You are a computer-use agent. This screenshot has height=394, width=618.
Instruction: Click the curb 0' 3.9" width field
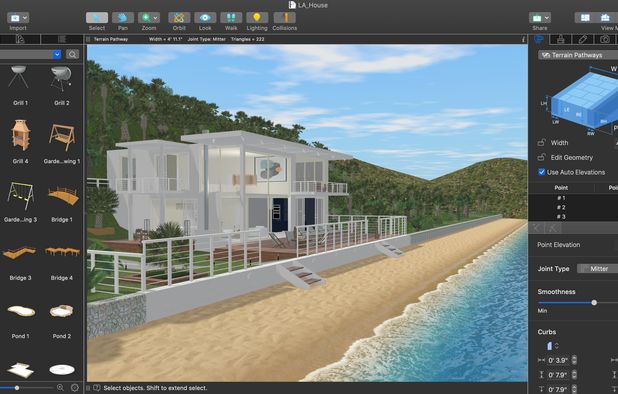[558, 360]
